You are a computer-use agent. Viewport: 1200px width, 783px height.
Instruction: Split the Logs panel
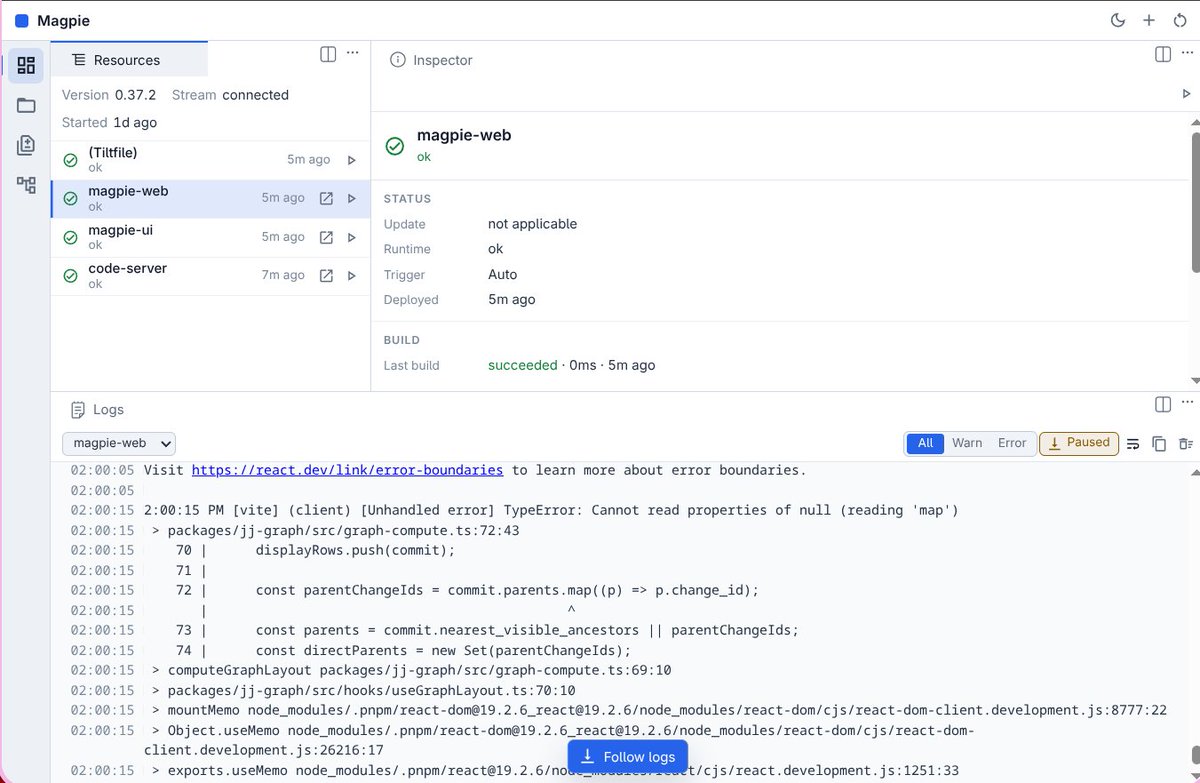[x=1162, y=404]
